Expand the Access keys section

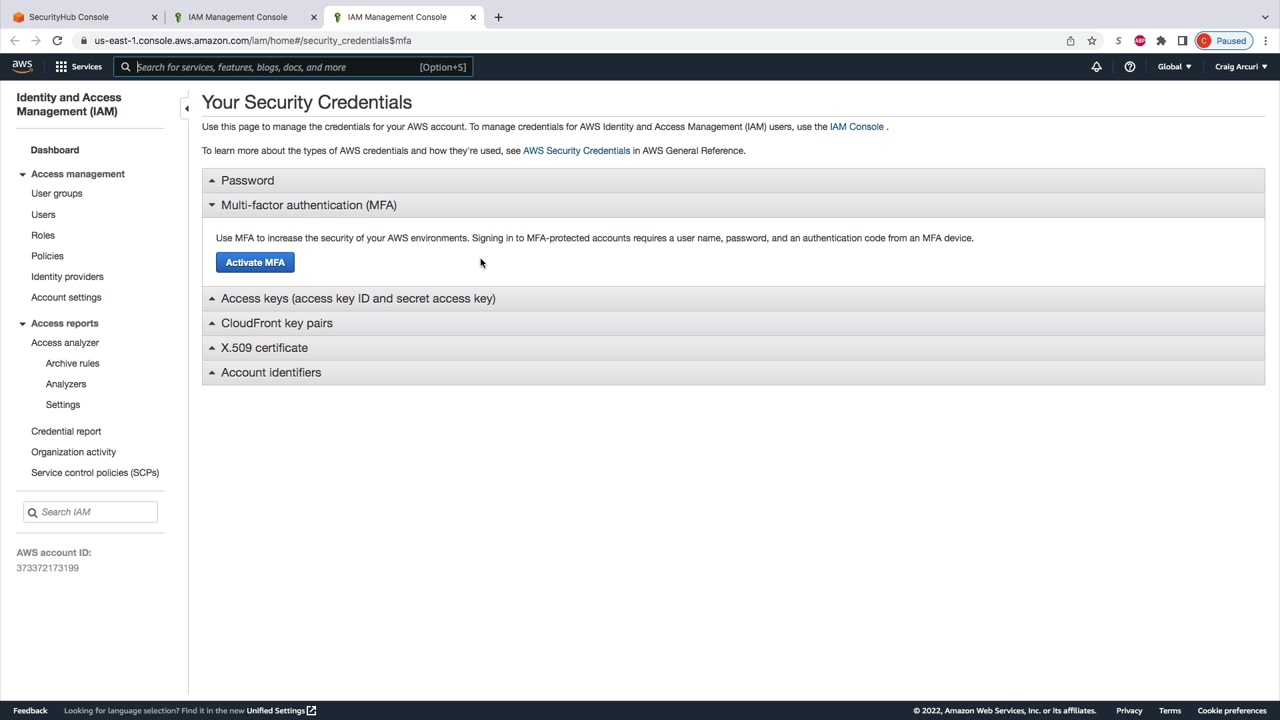pos(733,298)
